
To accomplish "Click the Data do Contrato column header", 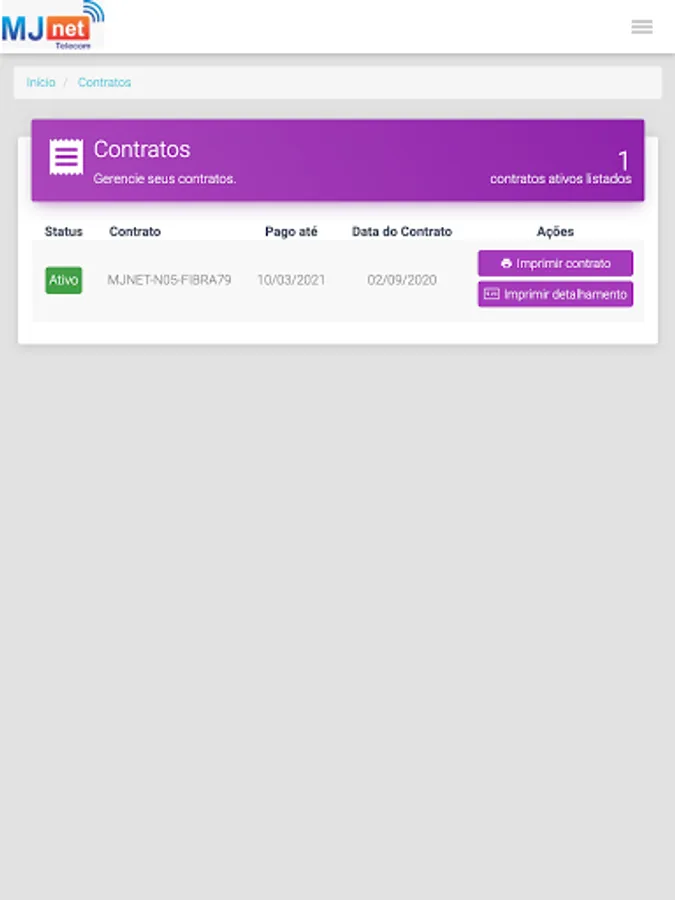I will tap(402, 231).
